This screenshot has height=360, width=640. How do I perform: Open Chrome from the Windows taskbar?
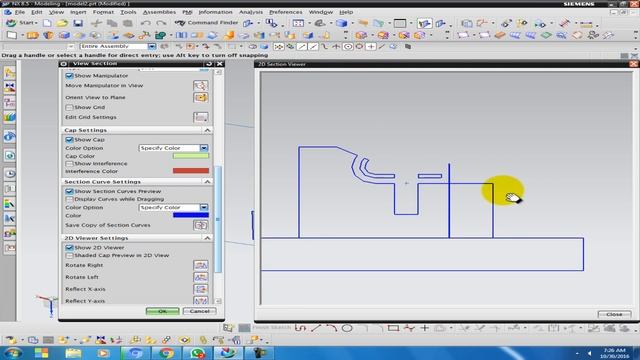pyautogui.click(x=166, y=353)
